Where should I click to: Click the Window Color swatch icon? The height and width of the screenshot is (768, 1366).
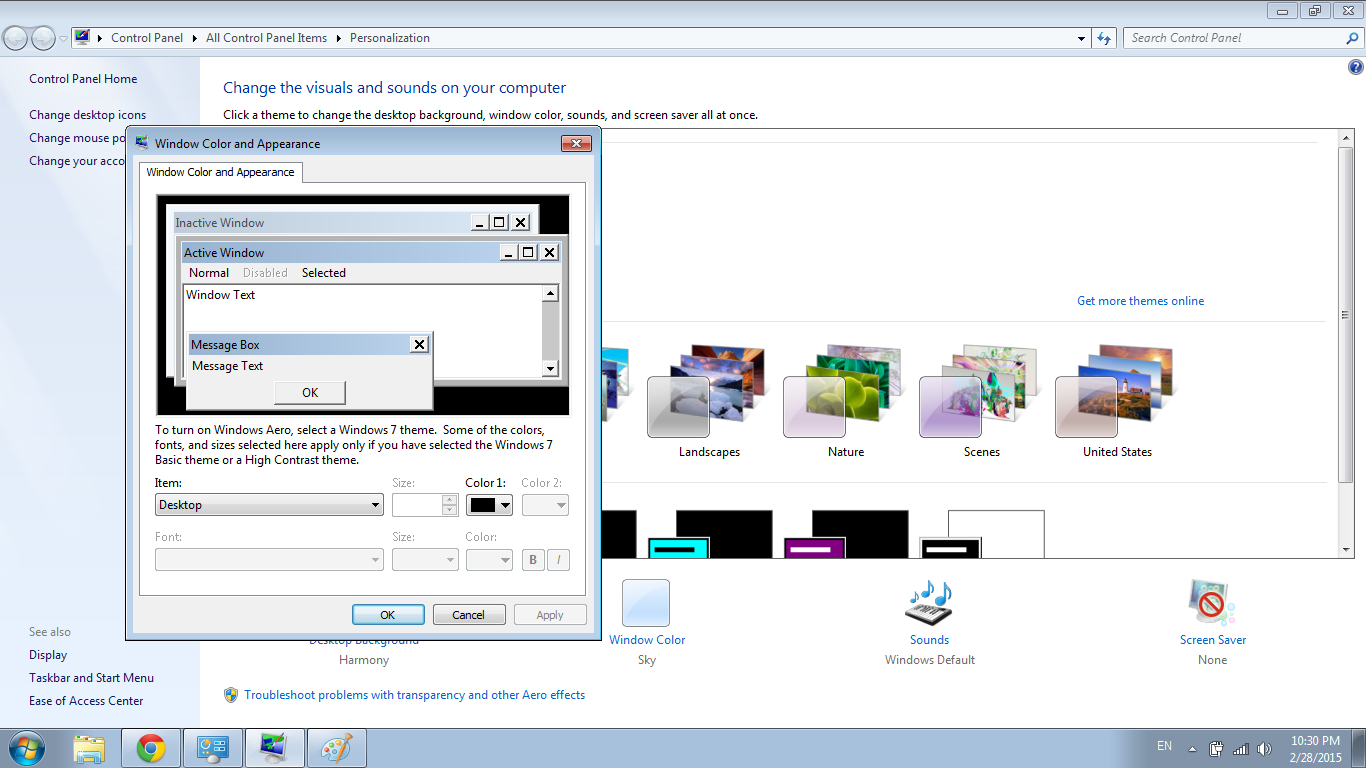(646, 603)
